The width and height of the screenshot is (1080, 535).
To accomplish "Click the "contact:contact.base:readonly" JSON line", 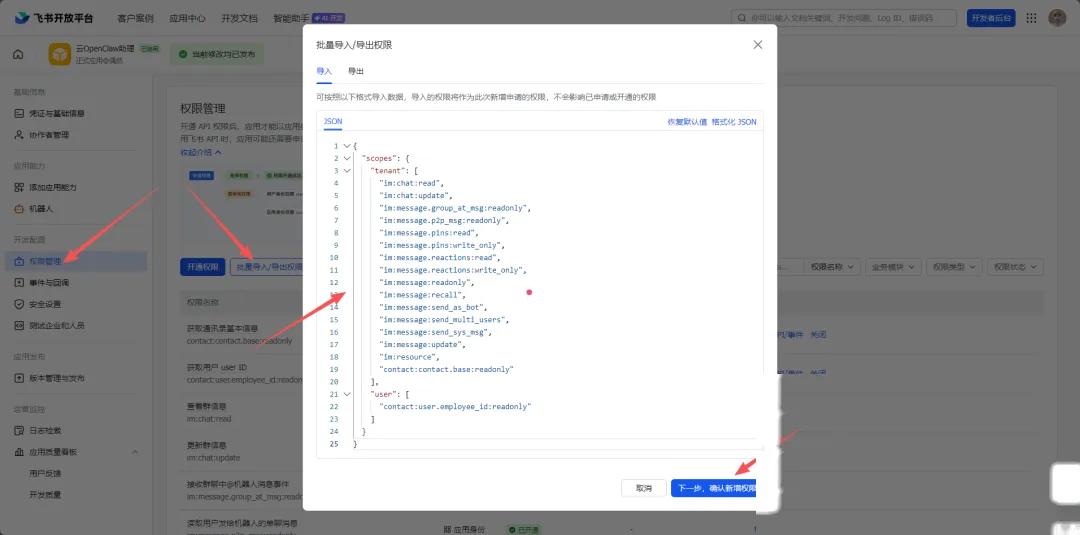I will pos(446,369).
